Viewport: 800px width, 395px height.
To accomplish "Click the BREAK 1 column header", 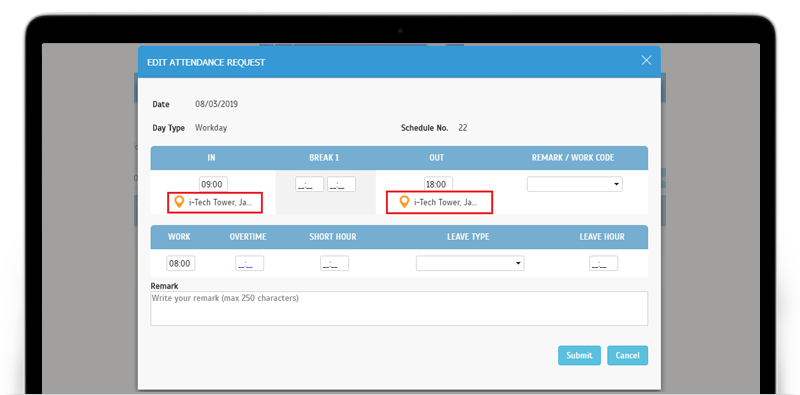I will 324,158.
